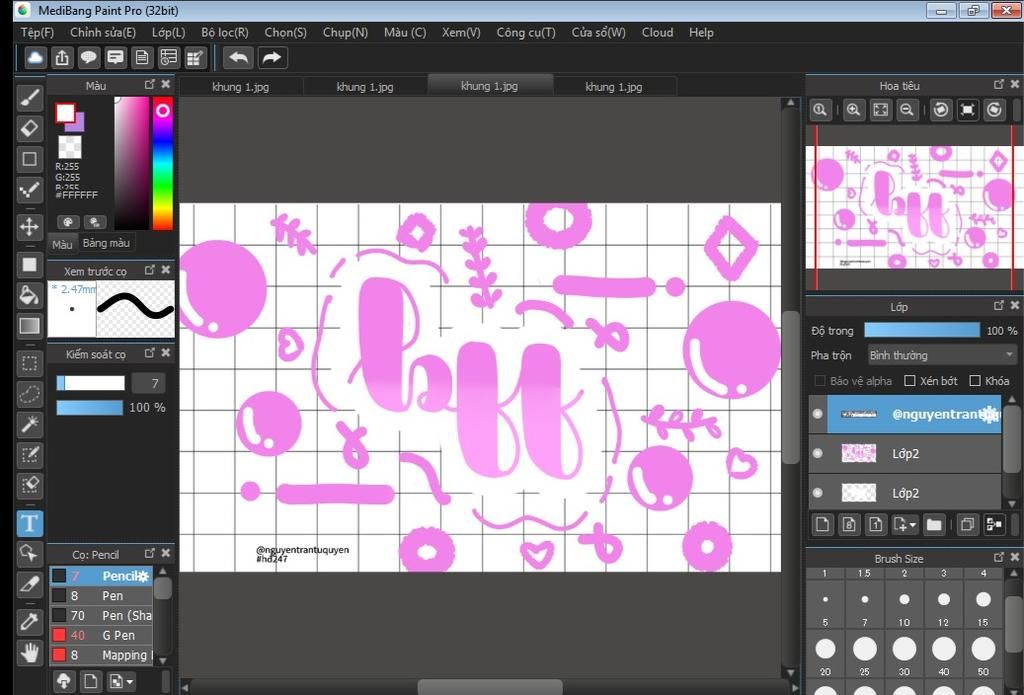Activate the Move tool

pyautogui.click(x=29, y=227)
